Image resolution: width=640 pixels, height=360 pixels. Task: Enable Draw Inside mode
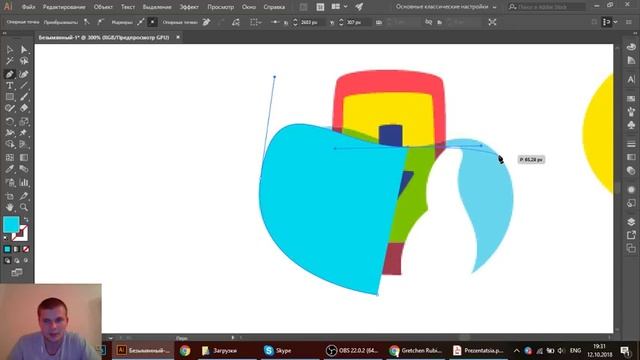(x=26, y=260)
